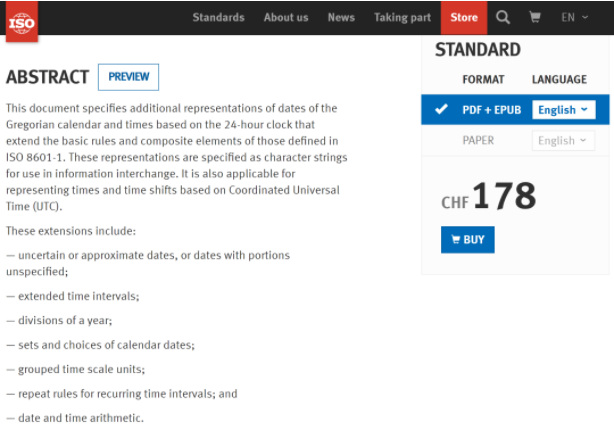Open English dropdown for PDF + EPUB
This screenshot has width=614, height=433.
coord(562,110)
